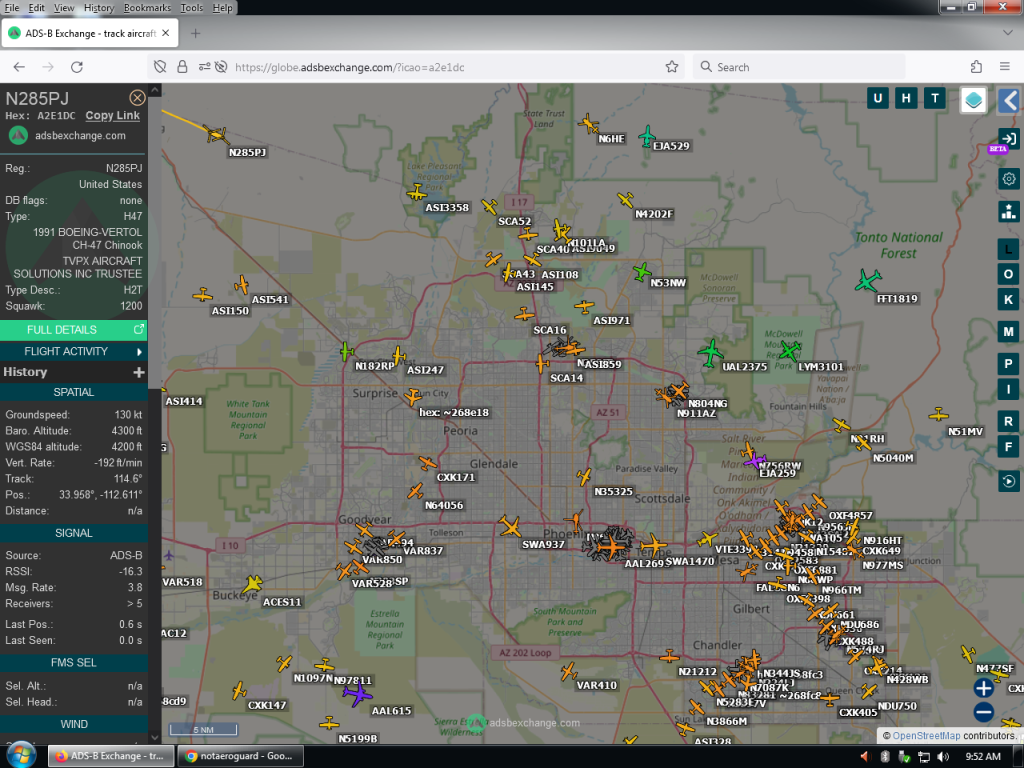The height and width of the screenshot is (768, 1024).
Task: Open a new browser tab
Action: (x=195, y=33)
